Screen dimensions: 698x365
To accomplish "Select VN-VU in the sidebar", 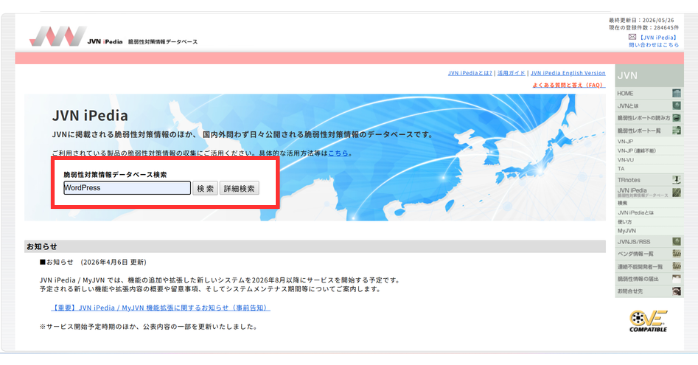I will [x=625, y=160].
